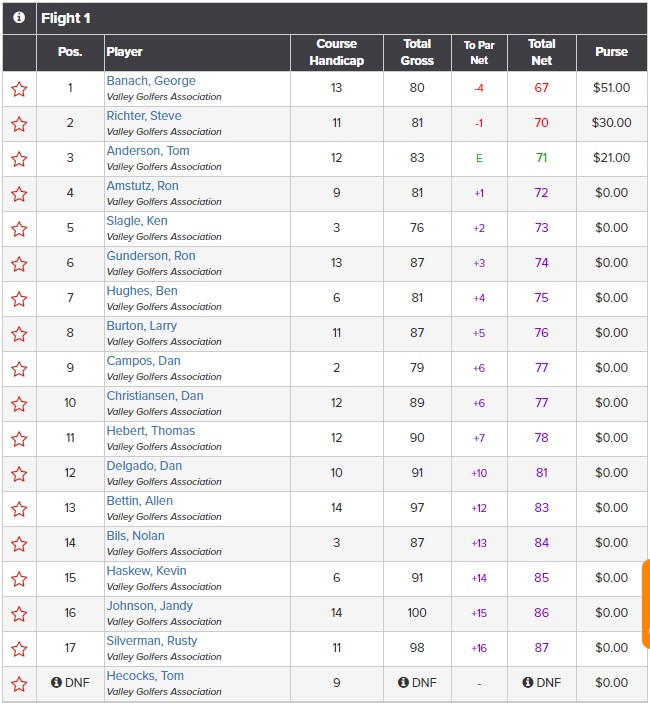
Task: Click the star icon for Haskew, Kevin
Action: pos(19,579)
